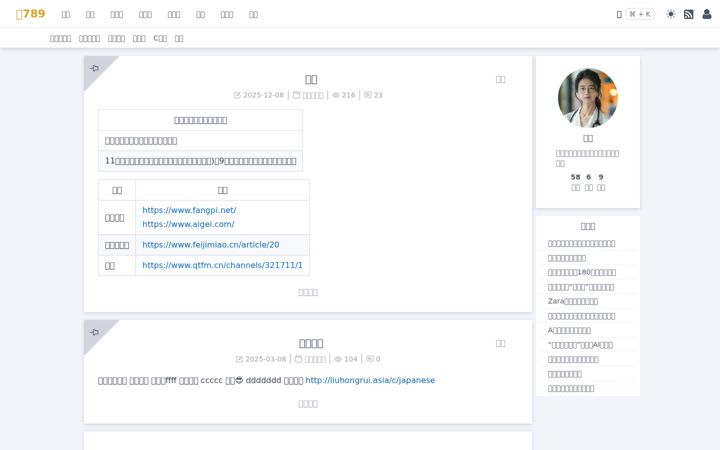Viewport: 720px width, 450px height.
Task: Click the table row beginning with 11
Action: tap(201, 161)
